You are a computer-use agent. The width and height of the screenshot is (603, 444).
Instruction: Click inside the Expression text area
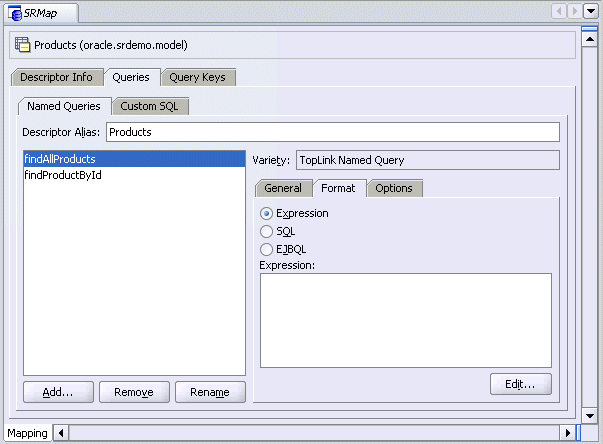tap(406, 321)
